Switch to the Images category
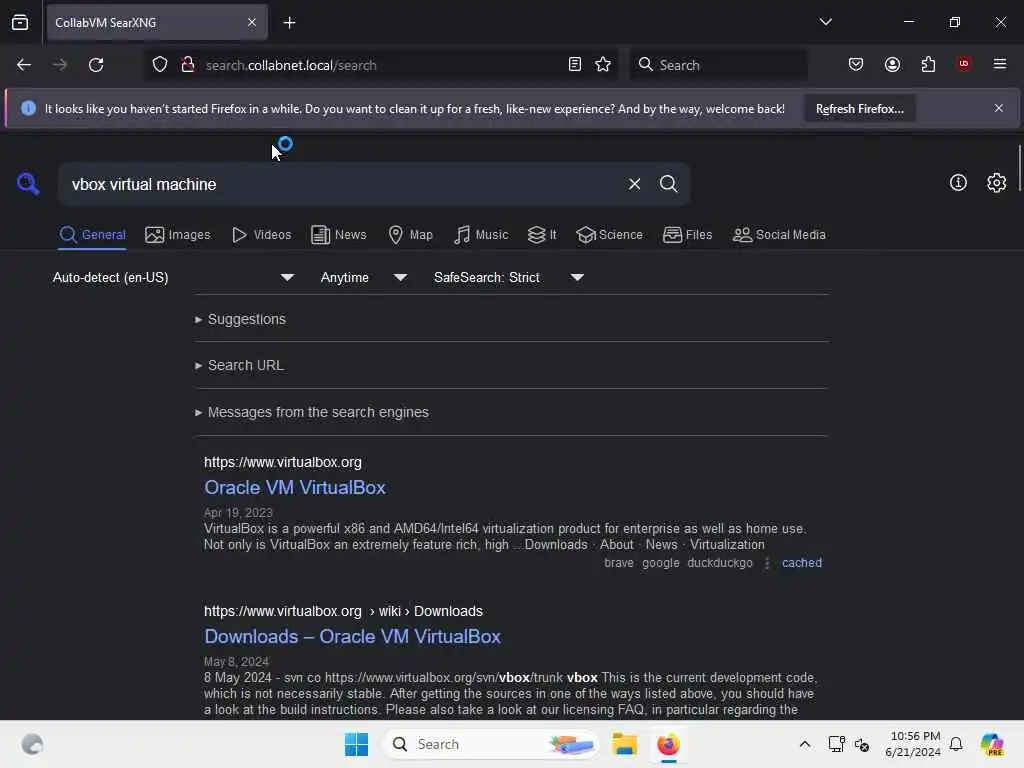The width and height of the screenshot is (1024, 768). click(178, 235)
